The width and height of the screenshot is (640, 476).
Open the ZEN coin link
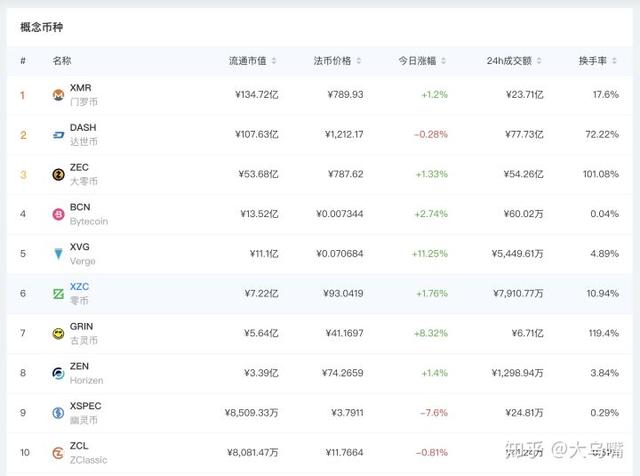click(79, 366)
